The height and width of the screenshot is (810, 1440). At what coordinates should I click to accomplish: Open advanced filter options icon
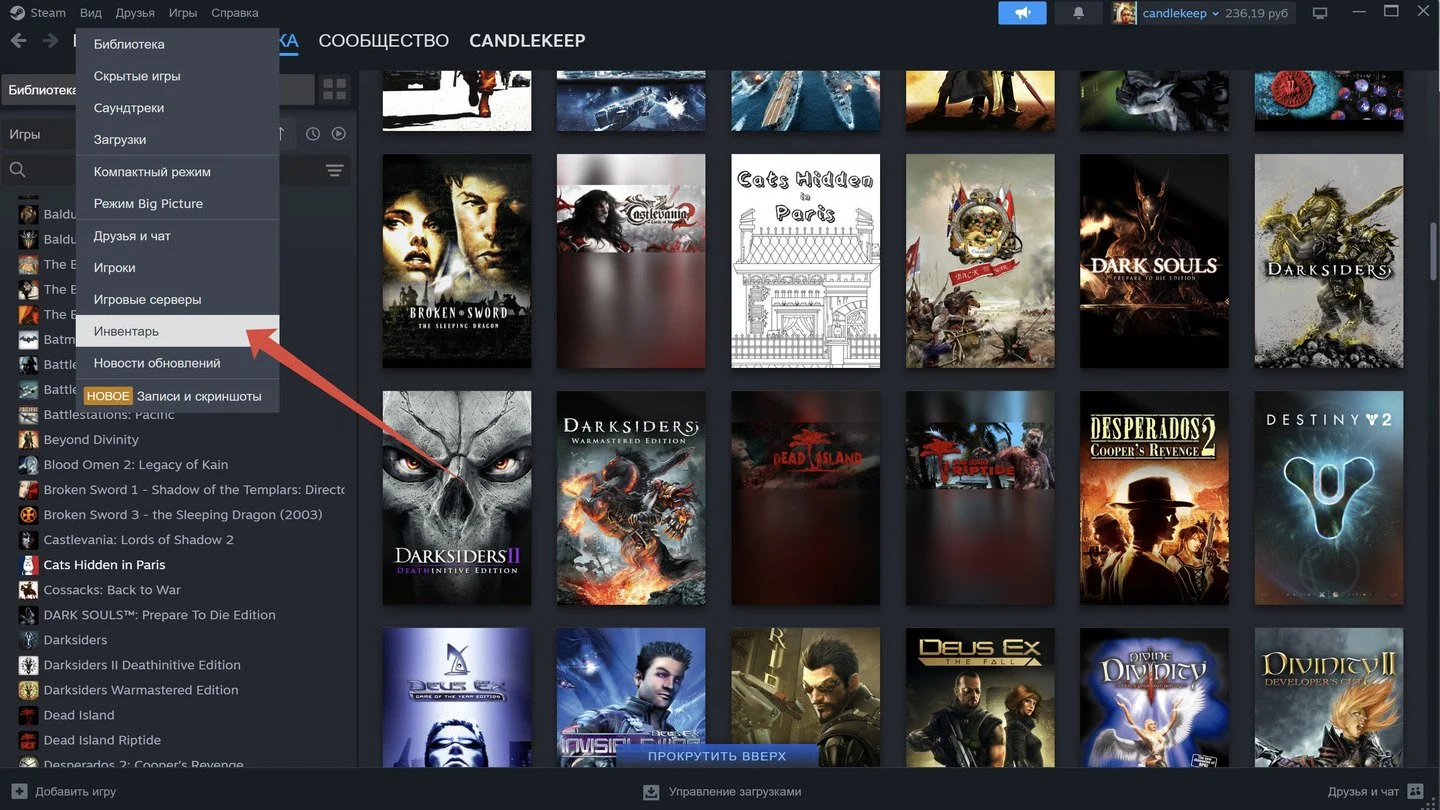point(334,170)
